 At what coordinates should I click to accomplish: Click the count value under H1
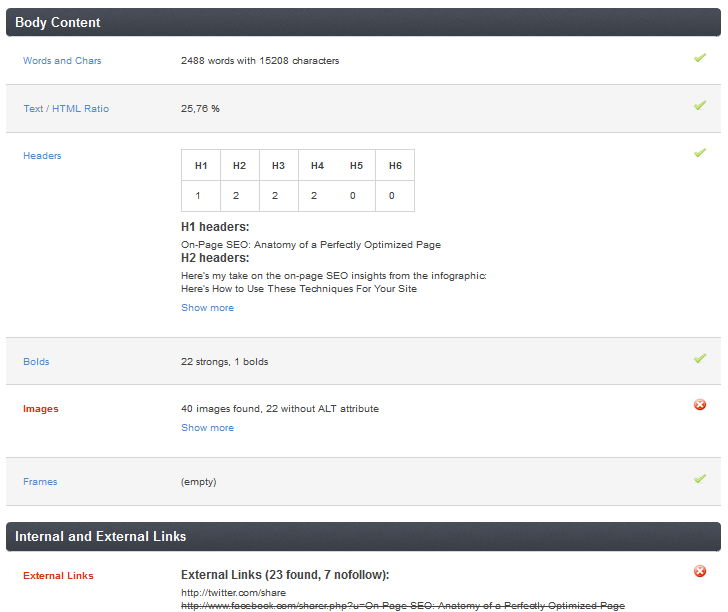[198, 196]
